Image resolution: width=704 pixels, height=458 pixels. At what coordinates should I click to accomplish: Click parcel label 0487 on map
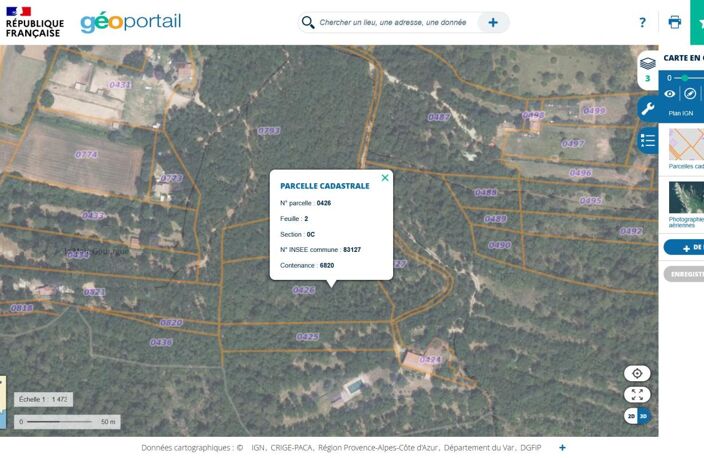coord(439,117)
